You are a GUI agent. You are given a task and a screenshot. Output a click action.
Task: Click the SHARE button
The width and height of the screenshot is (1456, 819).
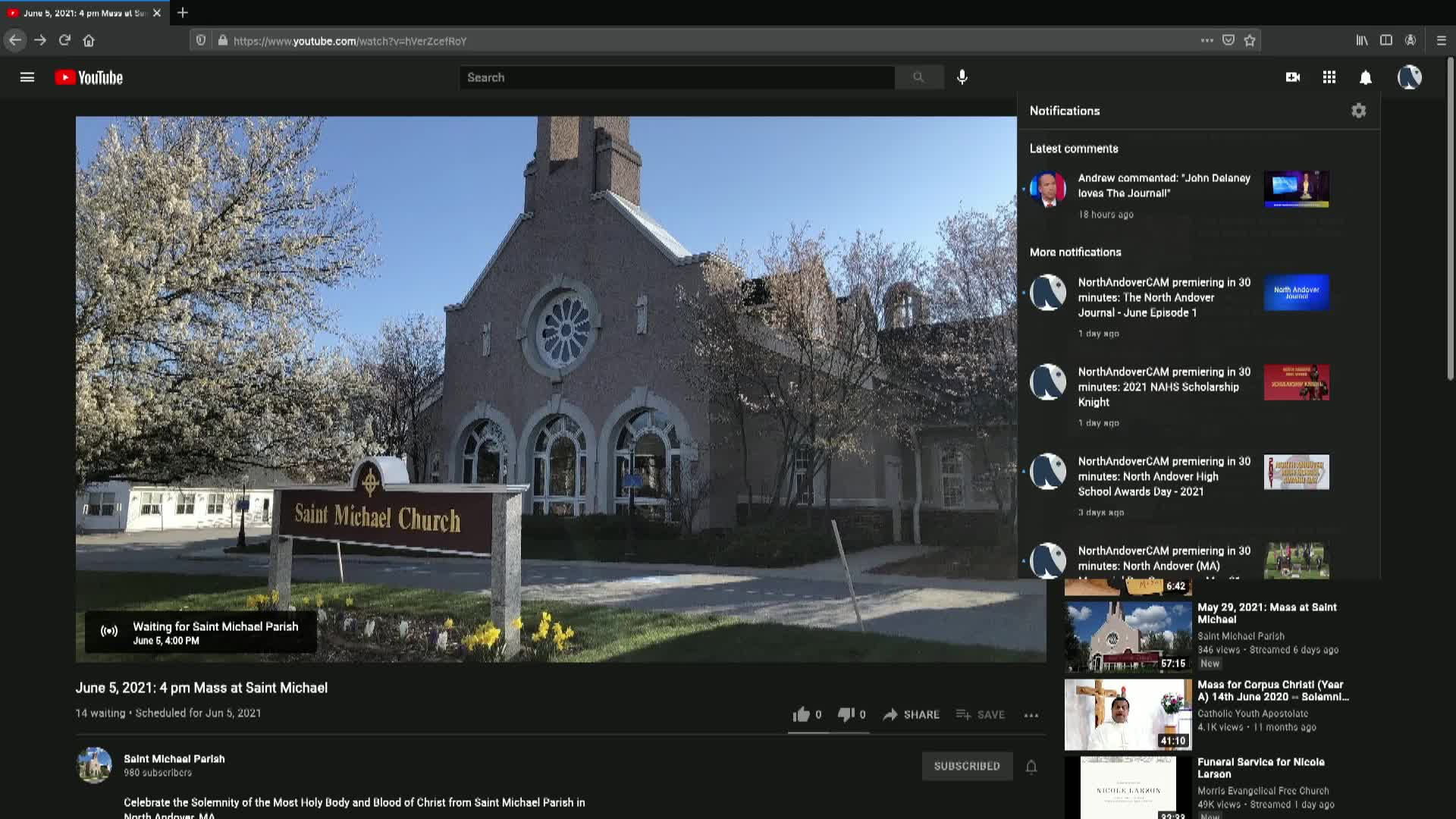click(912, 714)
